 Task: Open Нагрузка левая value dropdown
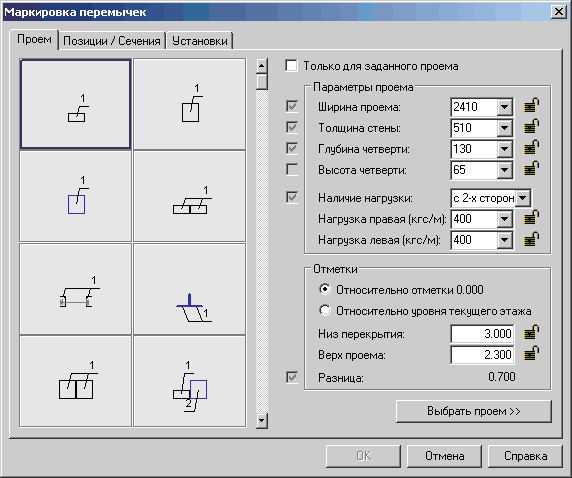click(505, 240)
